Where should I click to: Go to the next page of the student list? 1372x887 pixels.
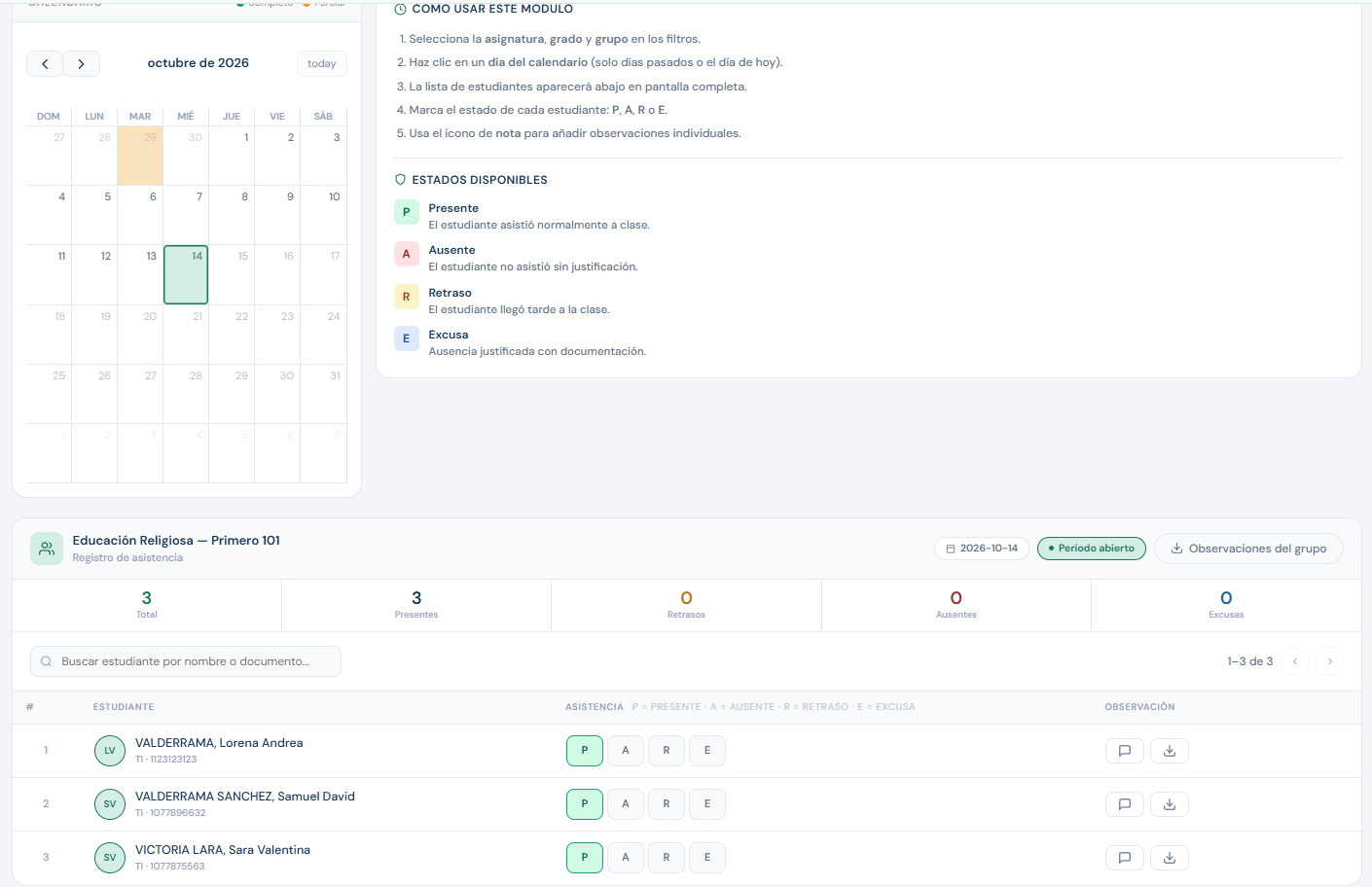tap(1330, 661)
